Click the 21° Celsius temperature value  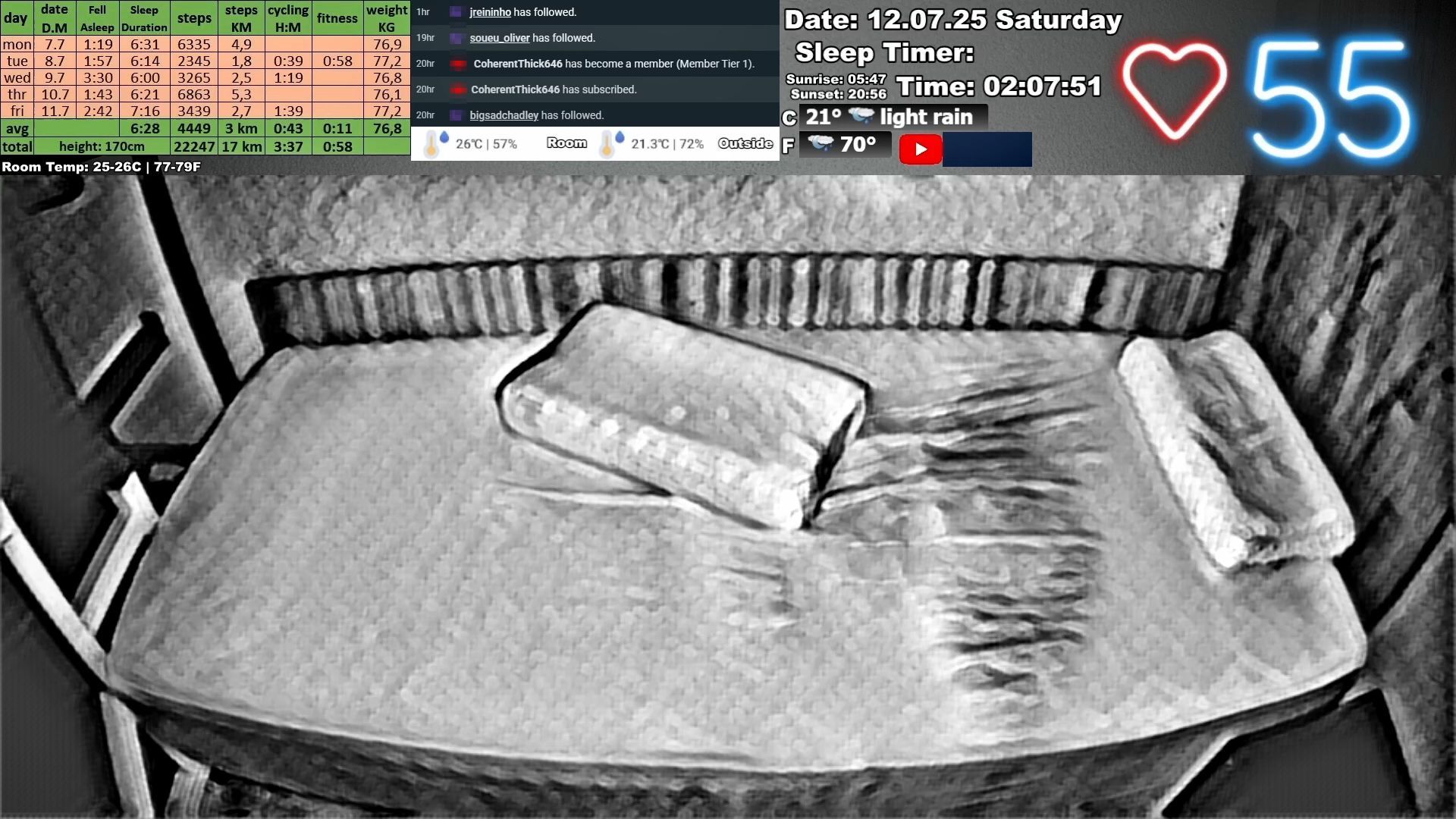point(823,117)
